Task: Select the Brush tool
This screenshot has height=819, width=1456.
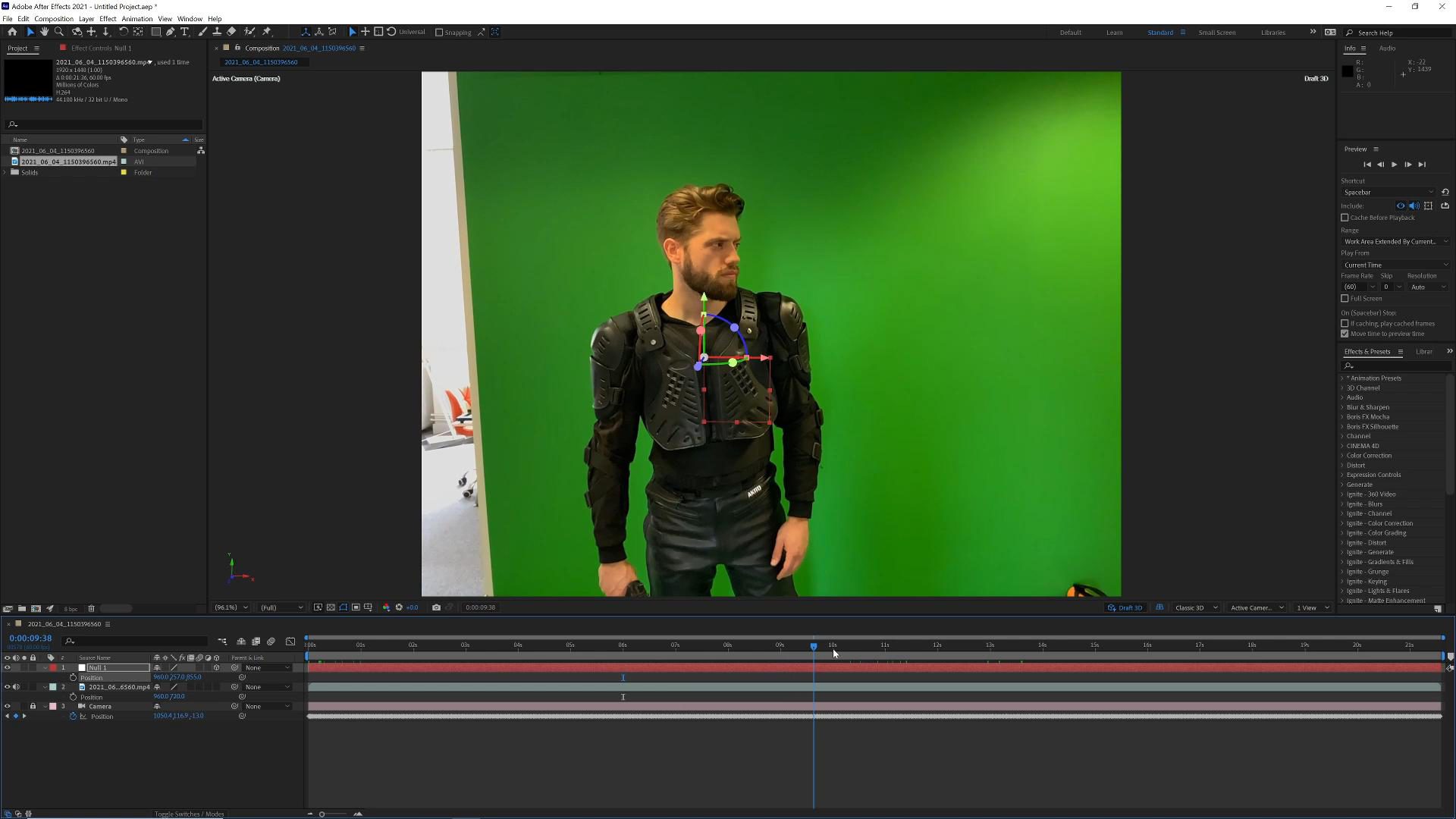Action: tap(202, 32)
